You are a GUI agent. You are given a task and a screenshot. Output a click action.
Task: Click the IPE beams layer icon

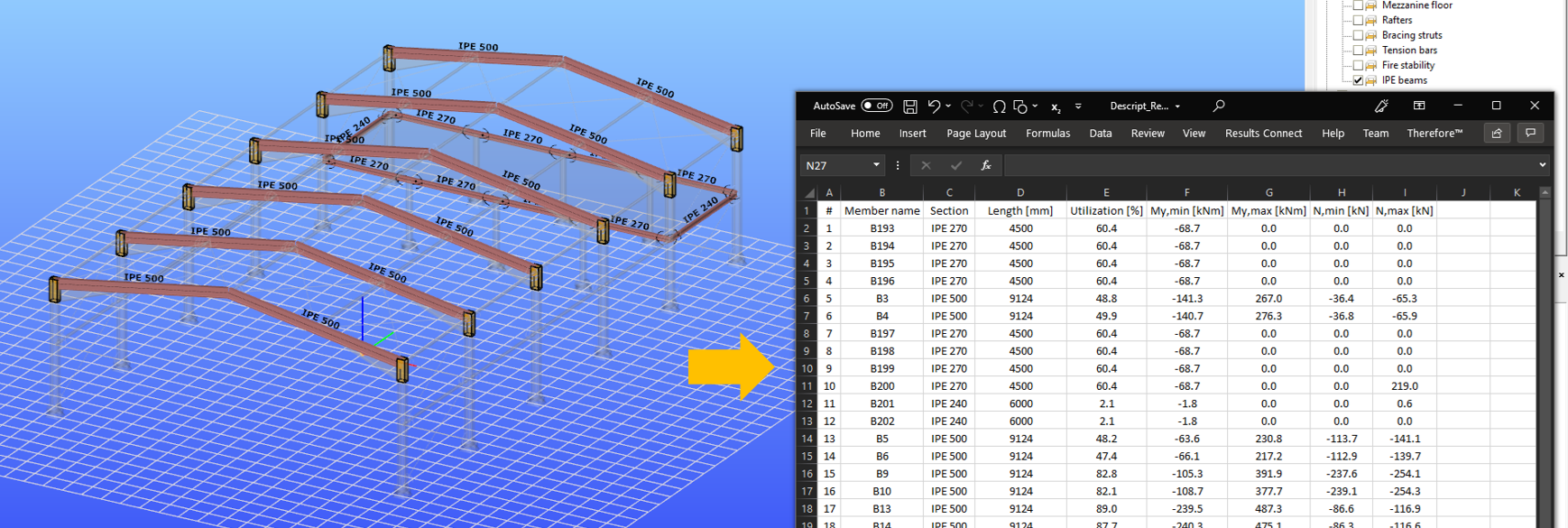pos(1371,80)
